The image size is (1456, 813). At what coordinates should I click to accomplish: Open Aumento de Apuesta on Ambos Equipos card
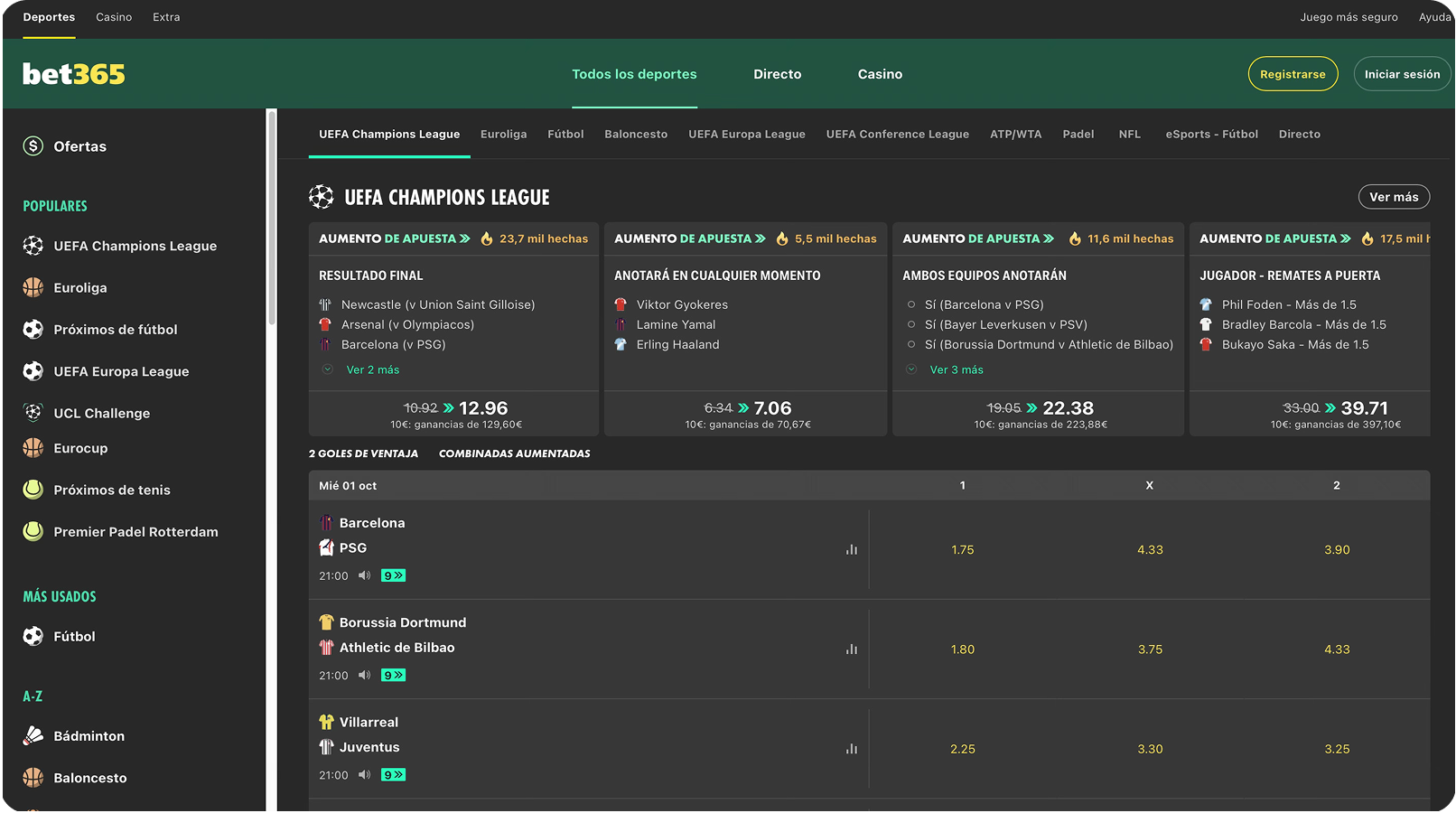pyautogui.click(x=978, y=238)
